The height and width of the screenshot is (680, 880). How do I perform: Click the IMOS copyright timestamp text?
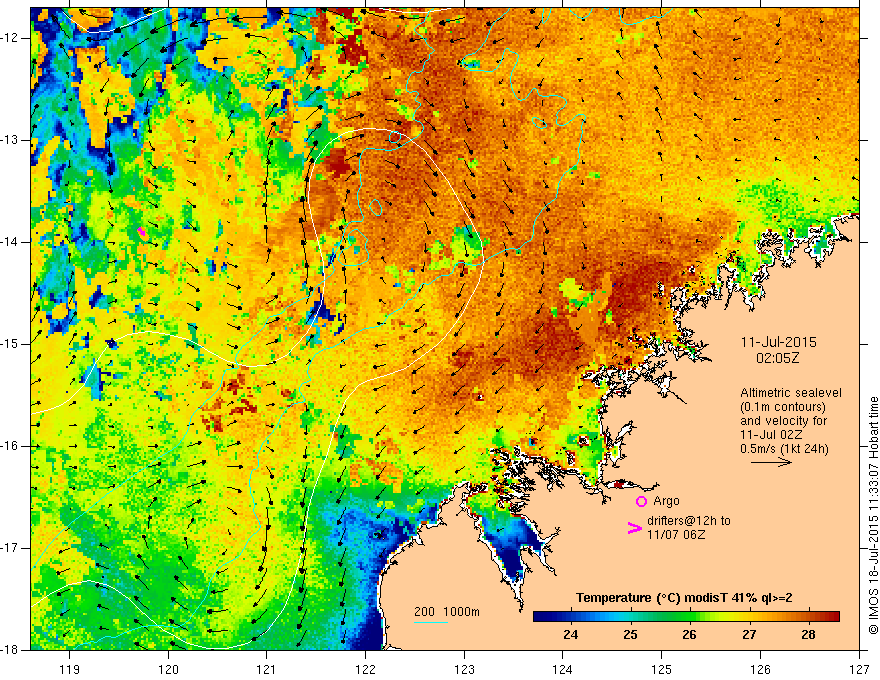[x=873, y=515]
